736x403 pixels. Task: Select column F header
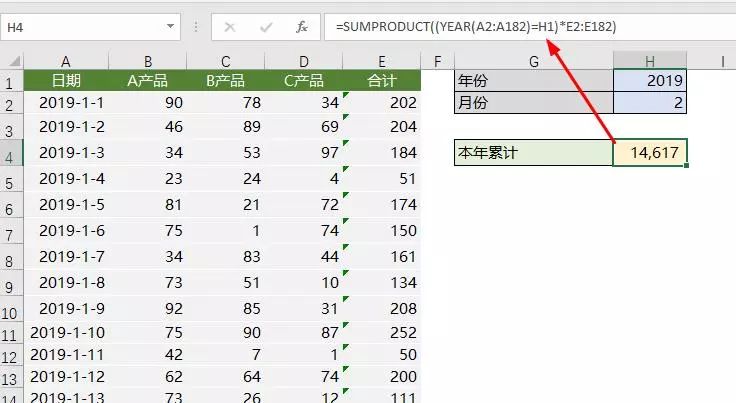click(x=437, y=61)
